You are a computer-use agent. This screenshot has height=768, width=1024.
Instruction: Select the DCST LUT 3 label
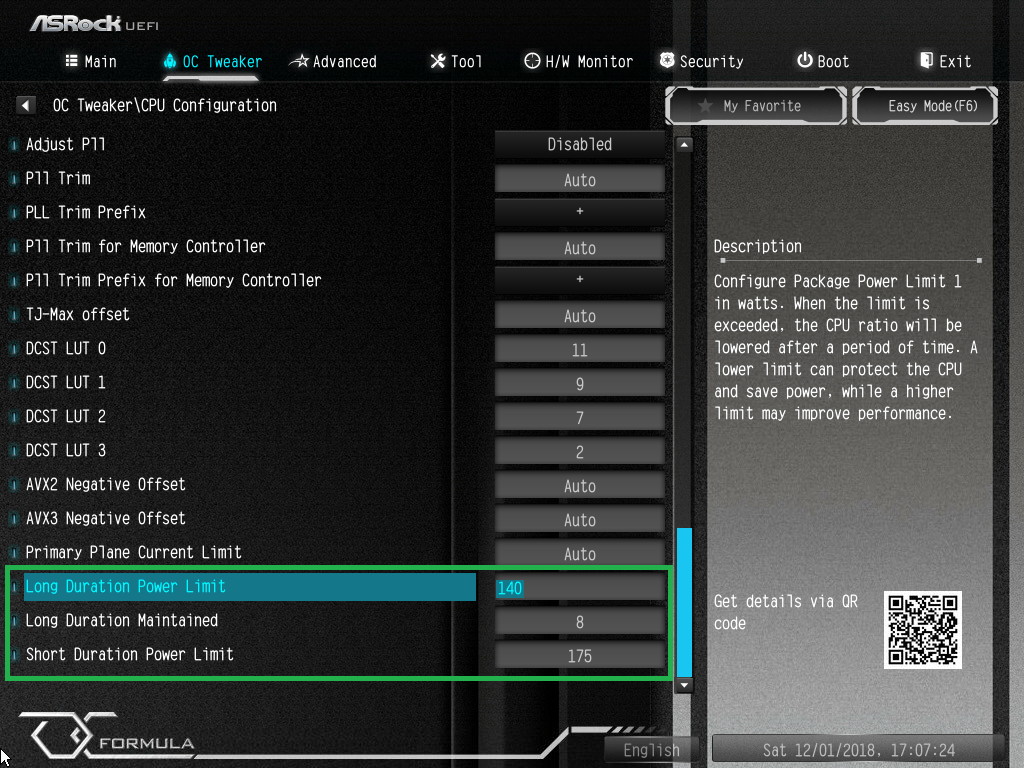65,450
